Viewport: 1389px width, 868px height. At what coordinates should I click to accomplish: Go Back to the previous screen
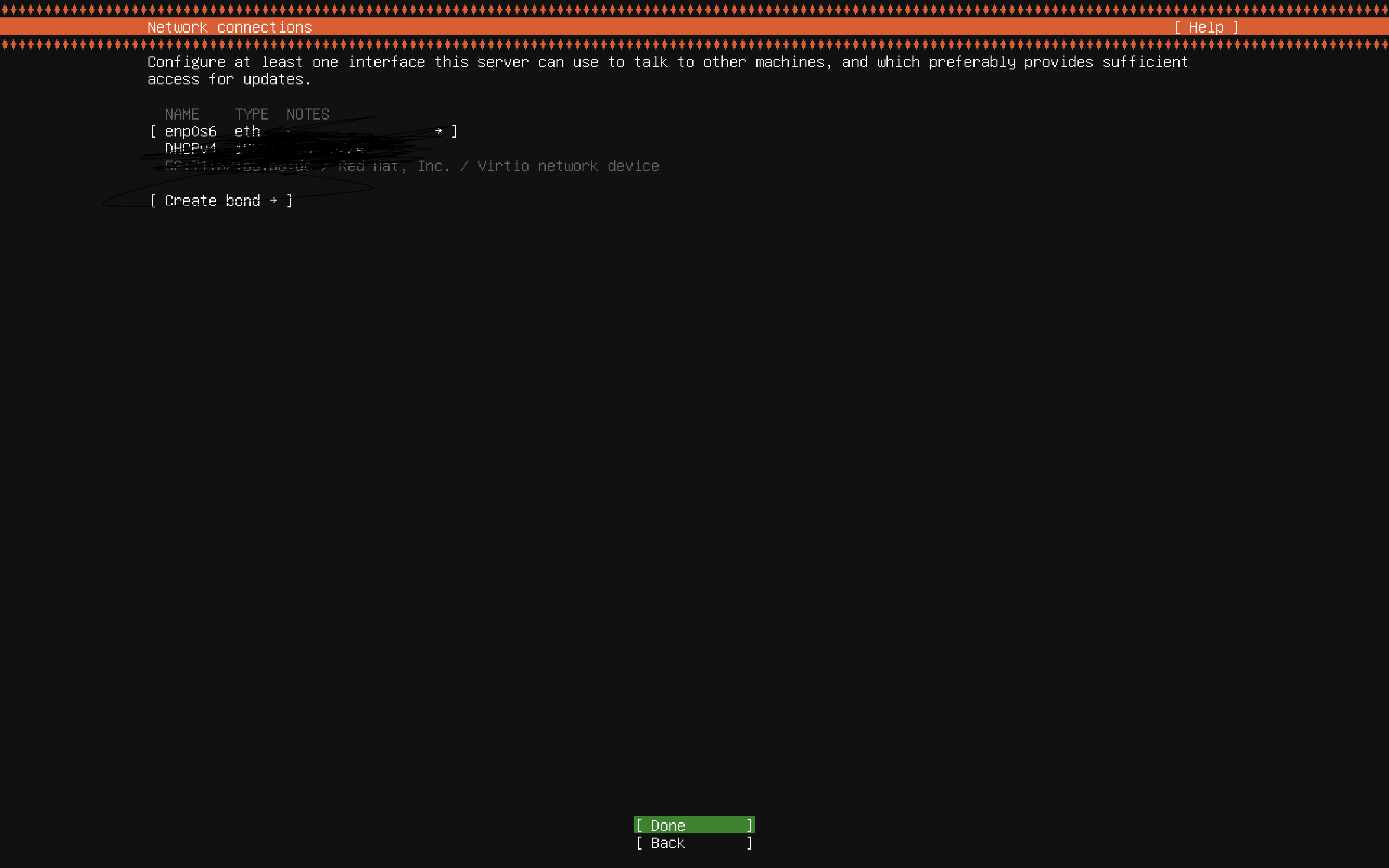pos(694,843)
